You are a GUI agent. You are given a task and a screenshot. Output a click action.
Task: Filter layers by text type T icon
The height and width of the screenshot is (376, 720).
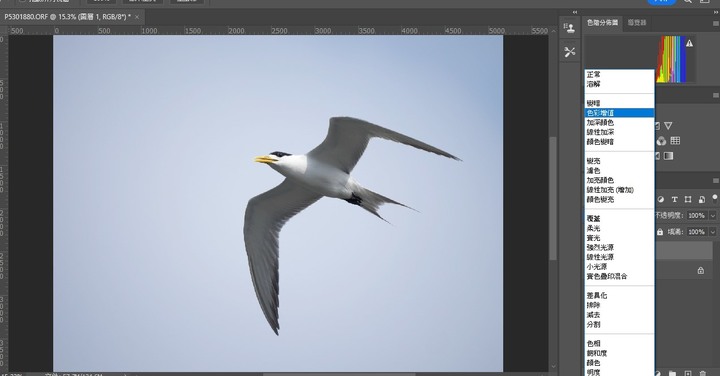(674, 199)
